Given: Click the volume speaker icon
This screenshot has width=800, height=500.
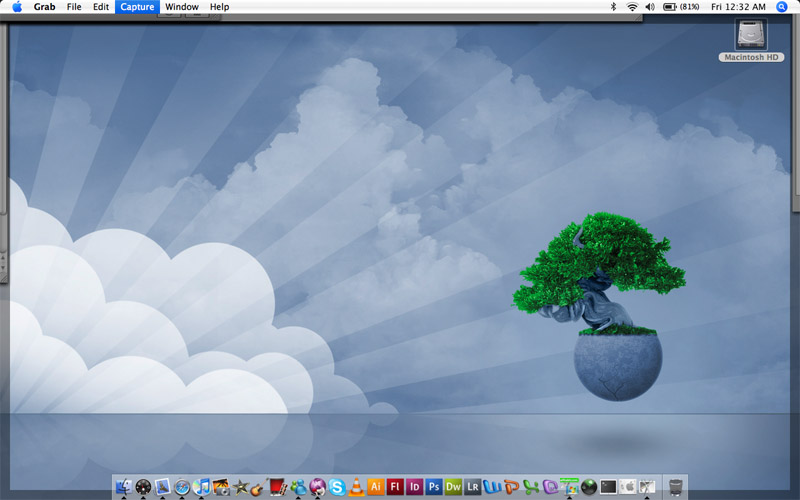Looking at the screenshot, I should tap(650, 7).
